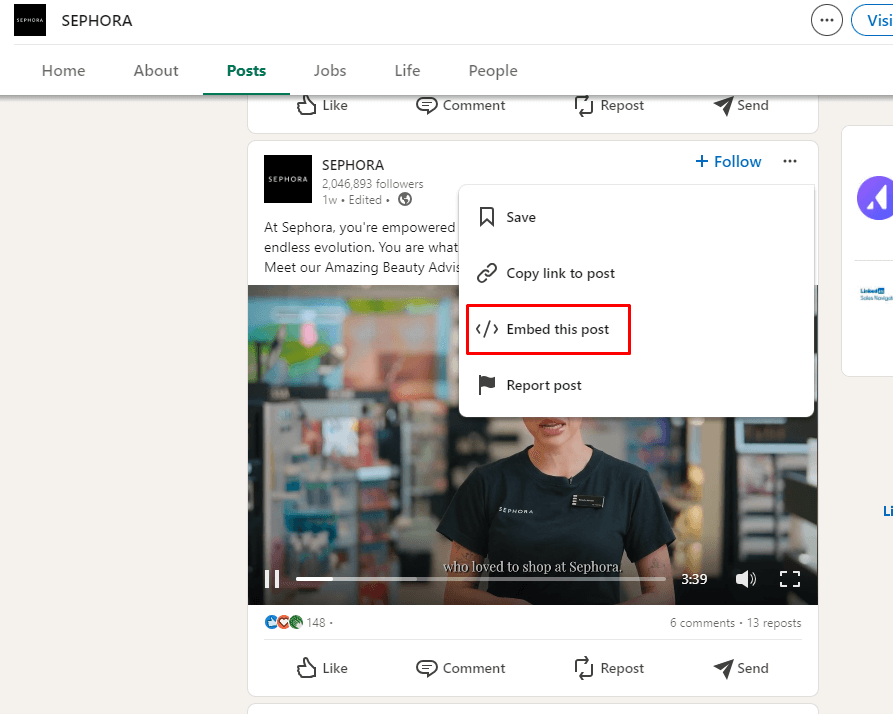Follow the Sephora page

[728, 162]
